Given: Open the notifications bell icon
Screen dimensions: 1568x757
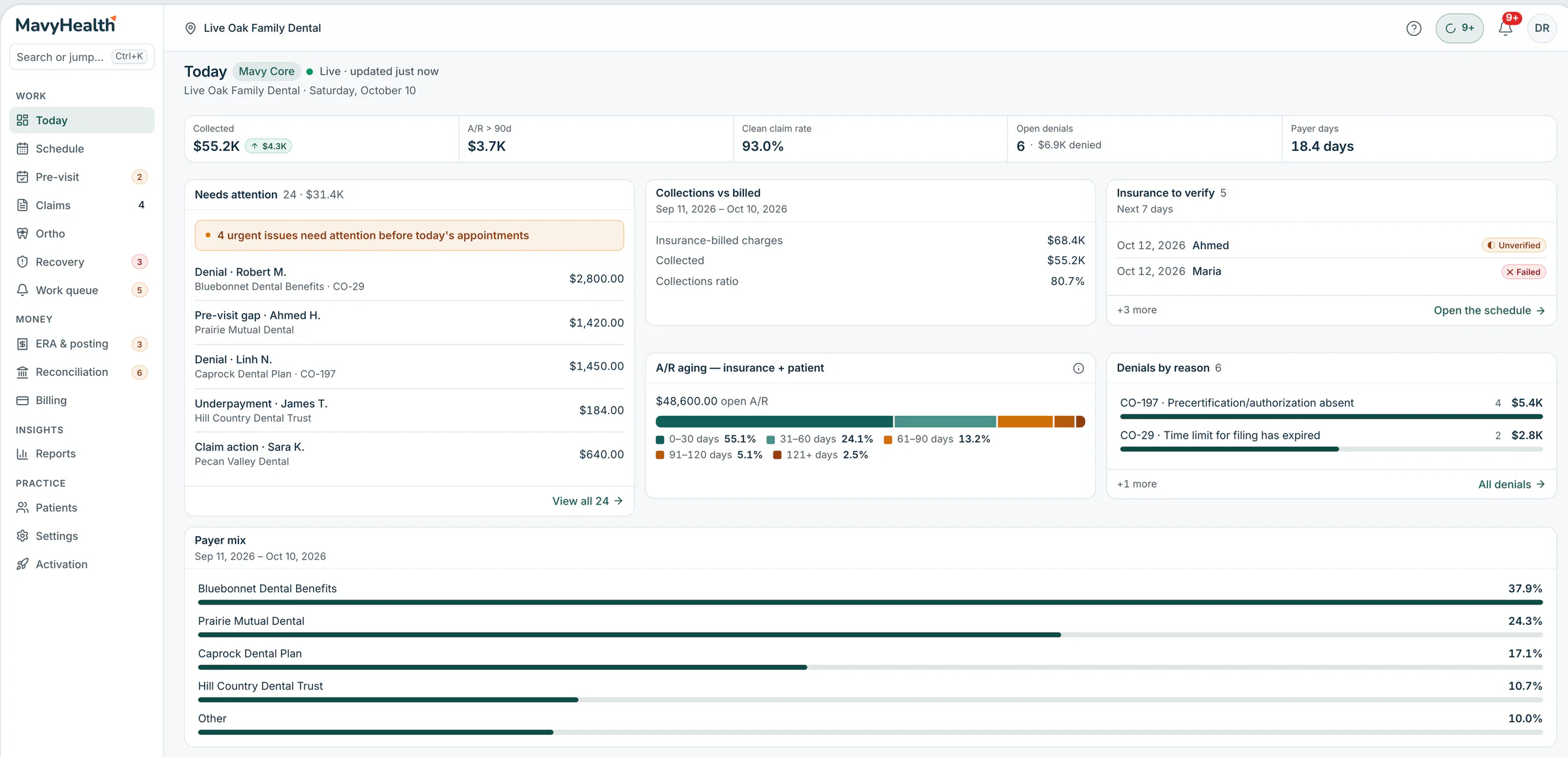Looking at the screenshot, I should click(1505, 28).
